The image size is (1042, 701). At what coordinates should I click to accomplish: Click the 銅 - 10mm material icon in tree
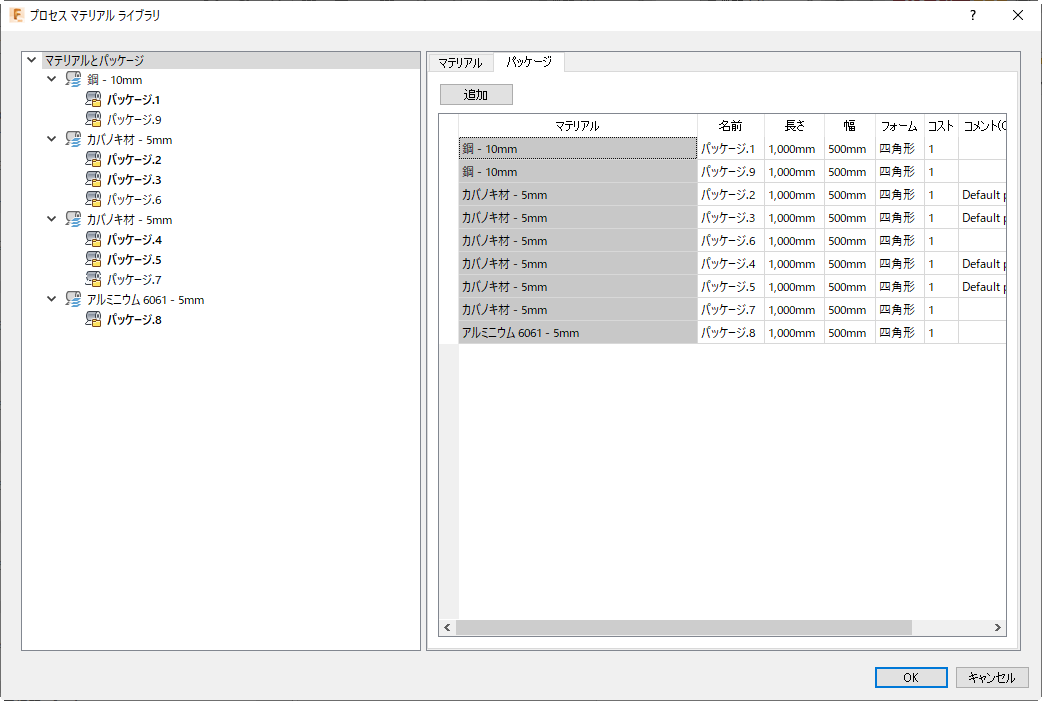pyautogui.click(x=73, y=80)
